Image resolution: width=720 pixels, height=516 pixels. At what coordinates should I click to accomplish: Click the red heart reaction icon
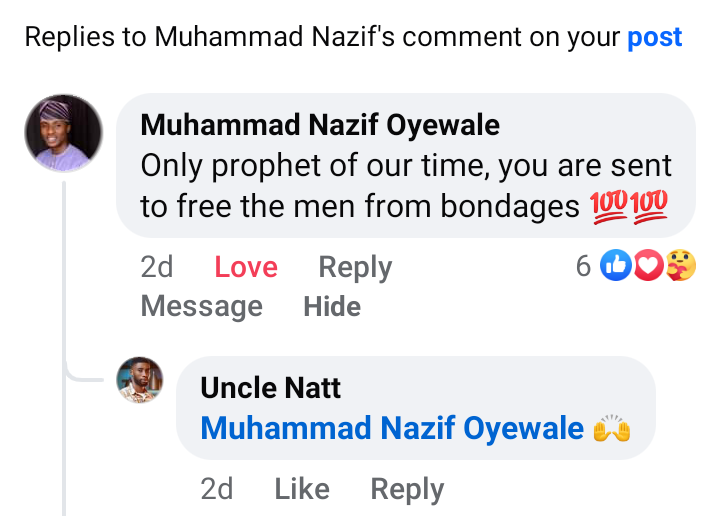click(648, 266)
